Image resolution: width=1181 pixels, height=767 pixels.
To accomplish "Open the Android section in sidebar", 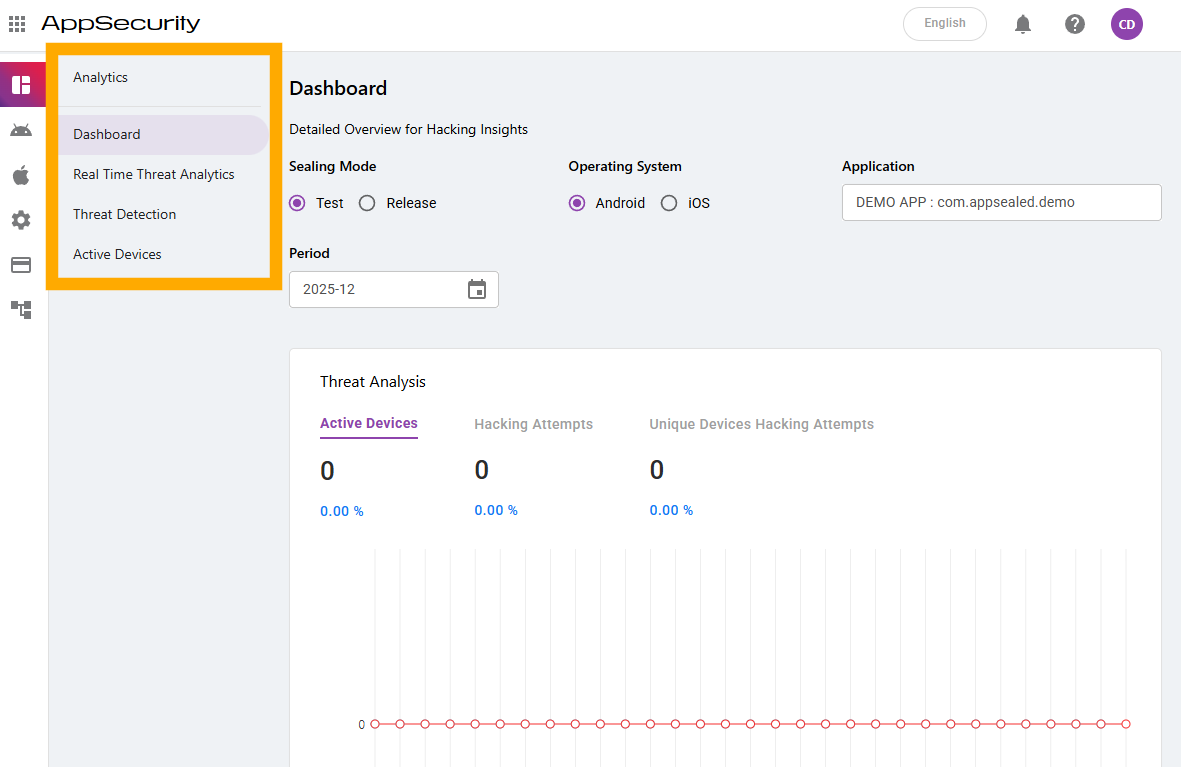I will [x=21, y=130].
